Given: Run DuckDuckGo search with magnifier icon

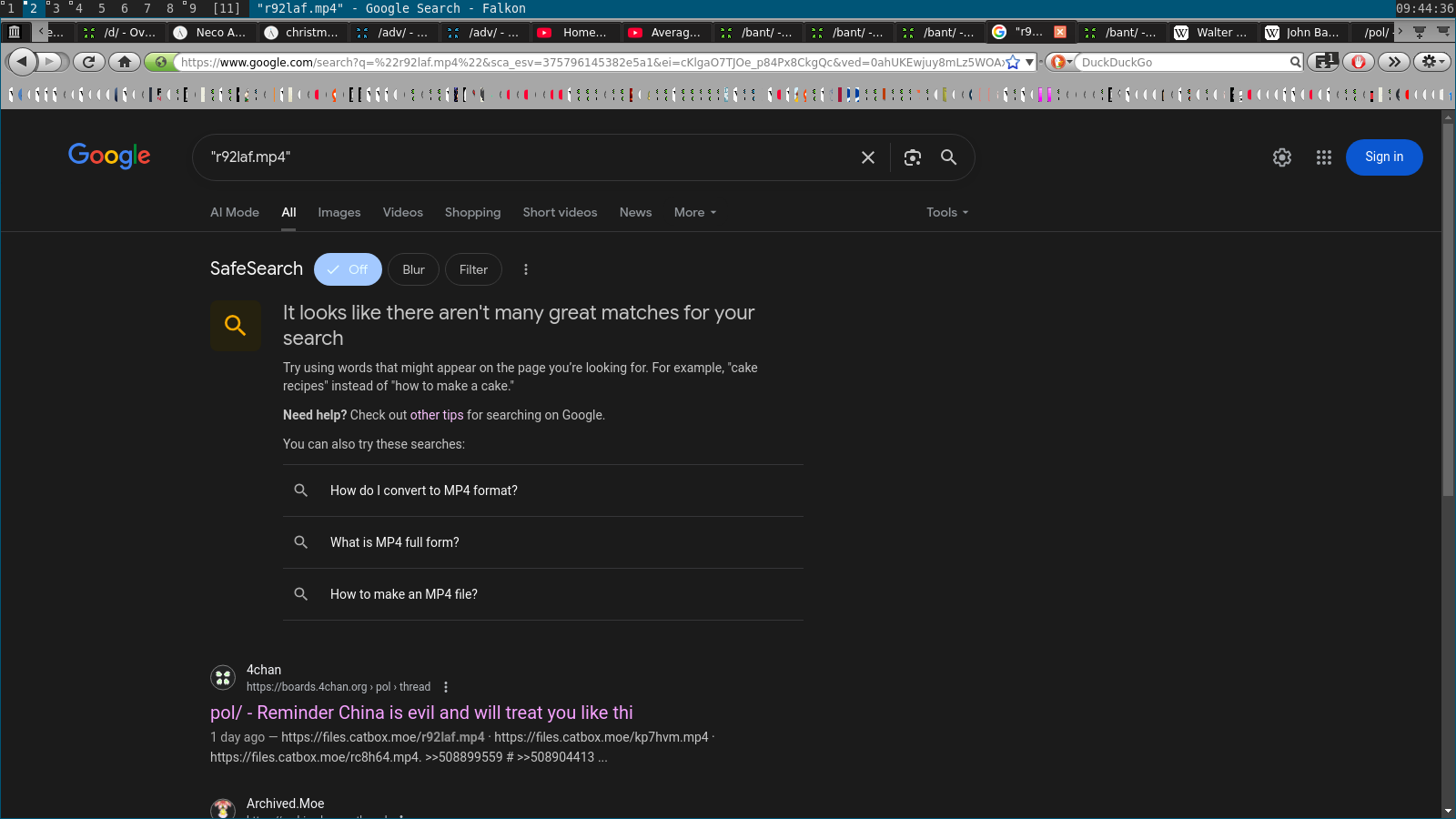Looking at the screenshot, I should 1296,62.
